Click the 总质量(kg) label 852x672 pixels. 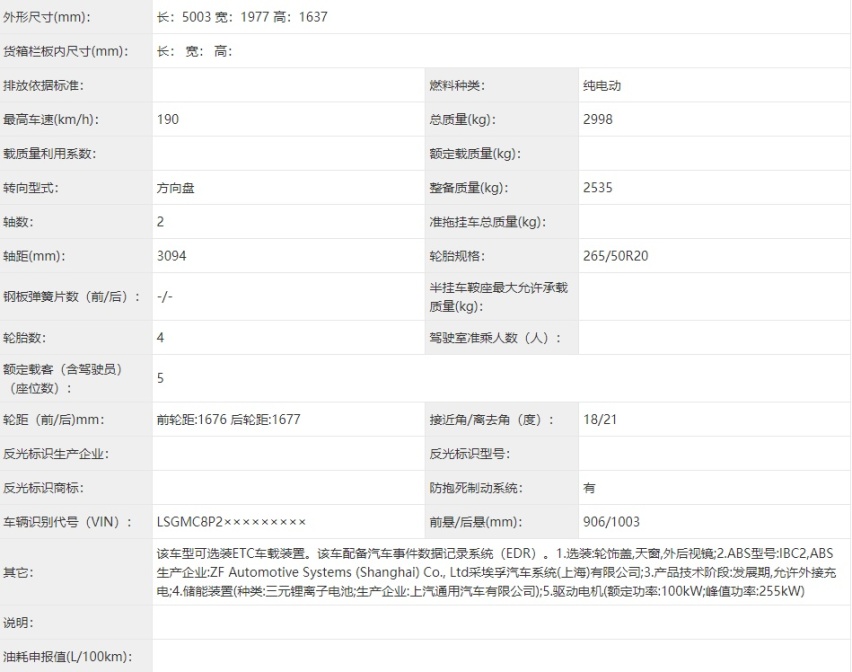462,120
